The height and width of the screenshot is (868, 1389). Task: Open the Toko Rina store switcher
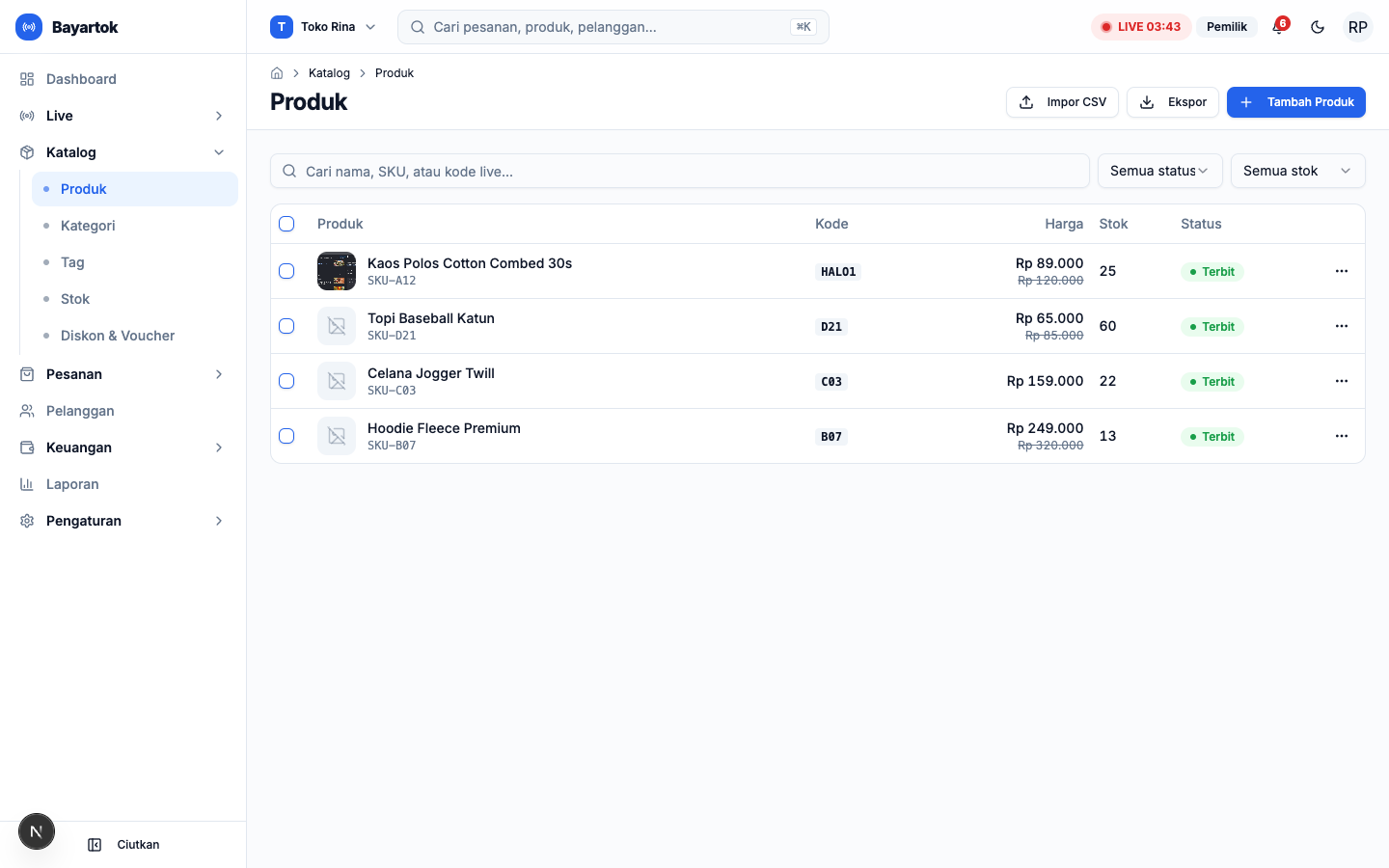click(323, 27)
